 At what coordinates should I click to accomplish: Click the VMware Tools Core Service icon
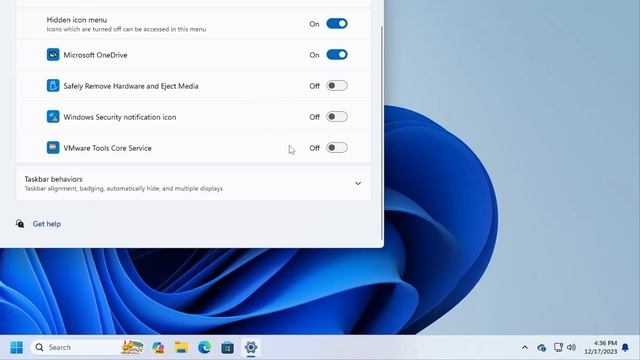coord(53,148)
